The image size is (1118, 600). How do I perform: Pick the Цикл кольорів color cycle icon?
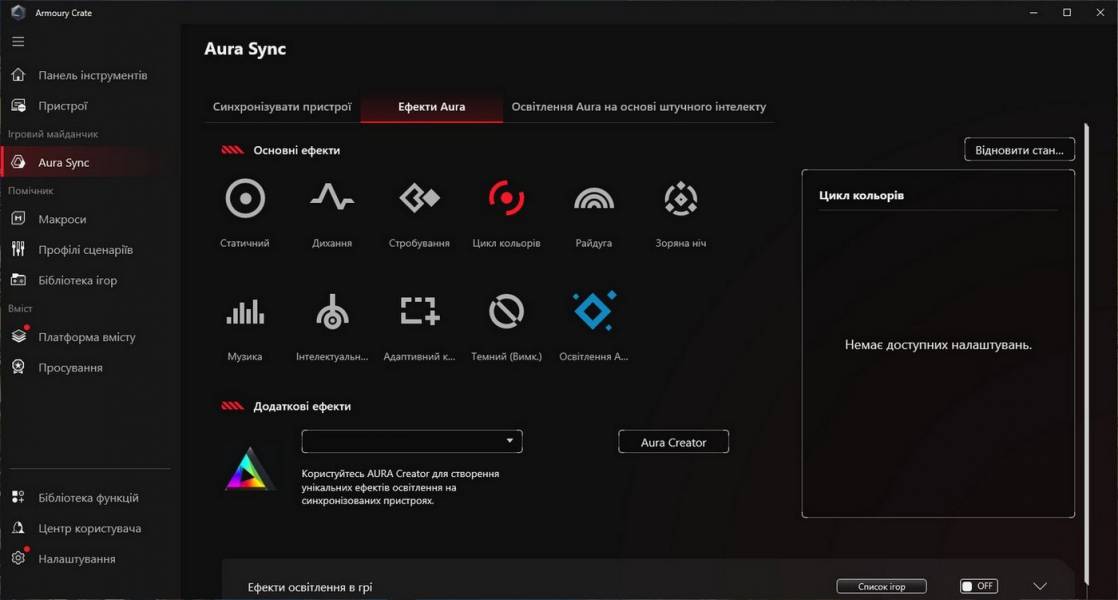tap(506, 198)
